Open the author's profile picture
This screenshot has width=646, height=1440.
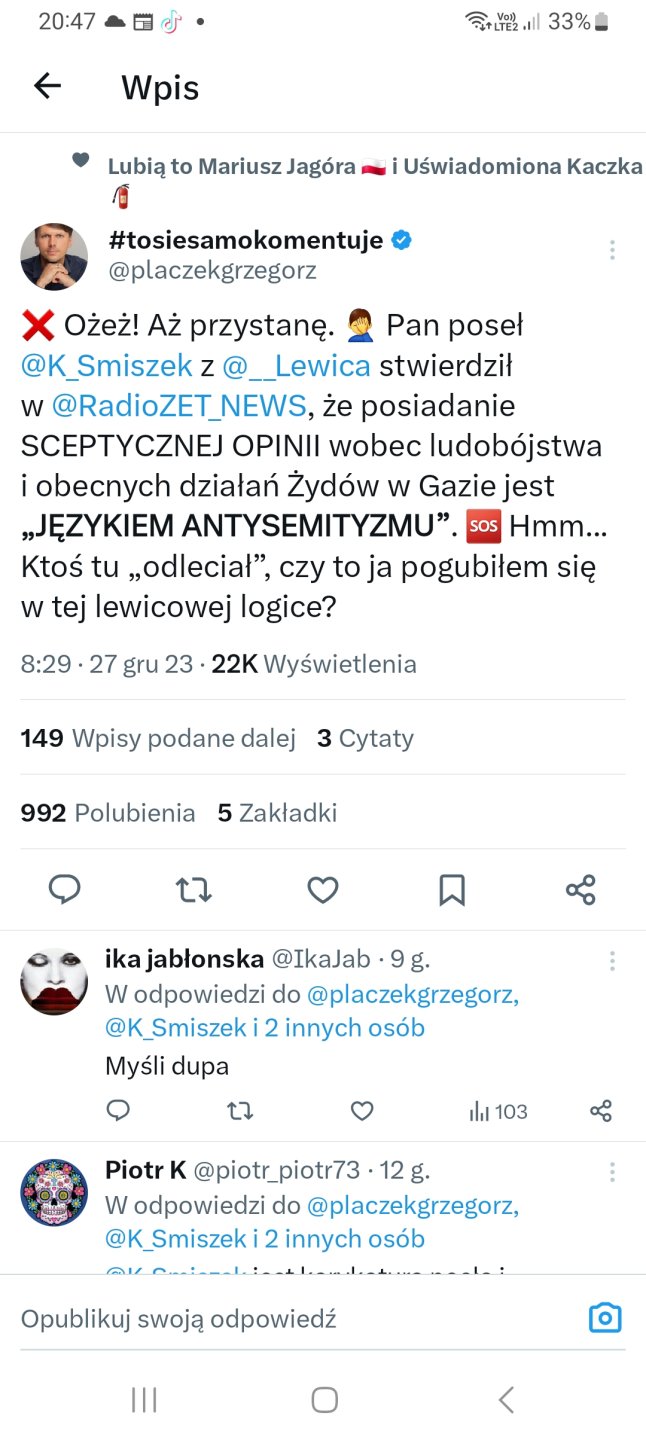[54, 257]
